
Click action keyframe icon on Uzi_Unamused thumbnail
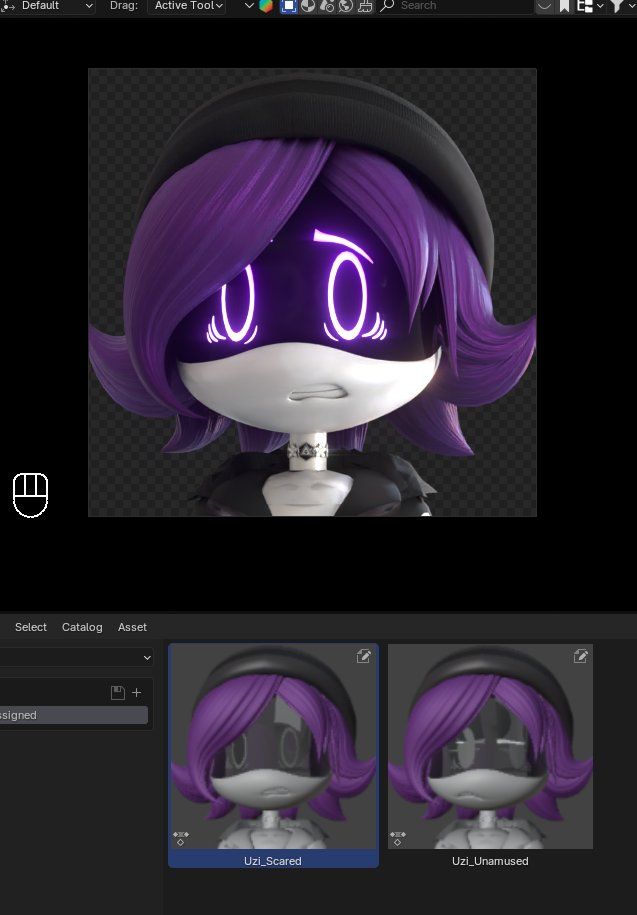point(398,838)
